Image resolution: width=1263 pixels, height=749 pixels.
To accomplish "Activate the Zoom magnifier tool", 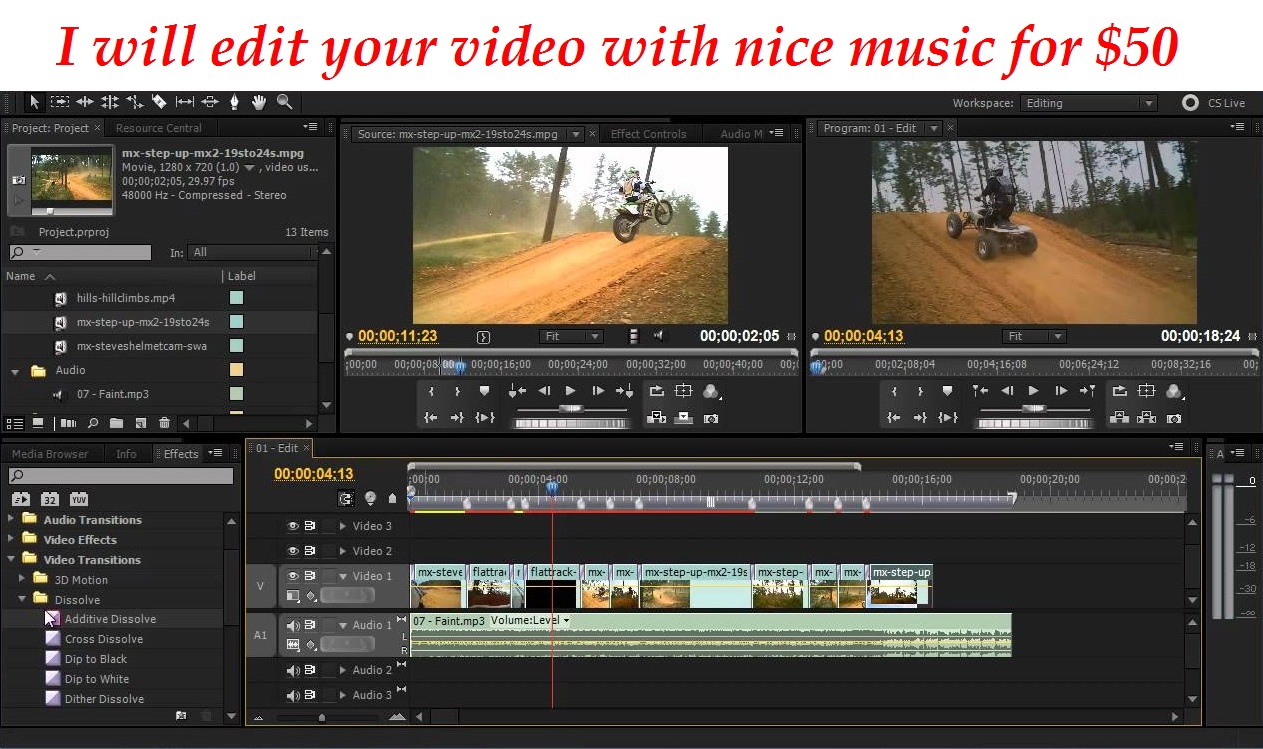I will tap(285, 102).
